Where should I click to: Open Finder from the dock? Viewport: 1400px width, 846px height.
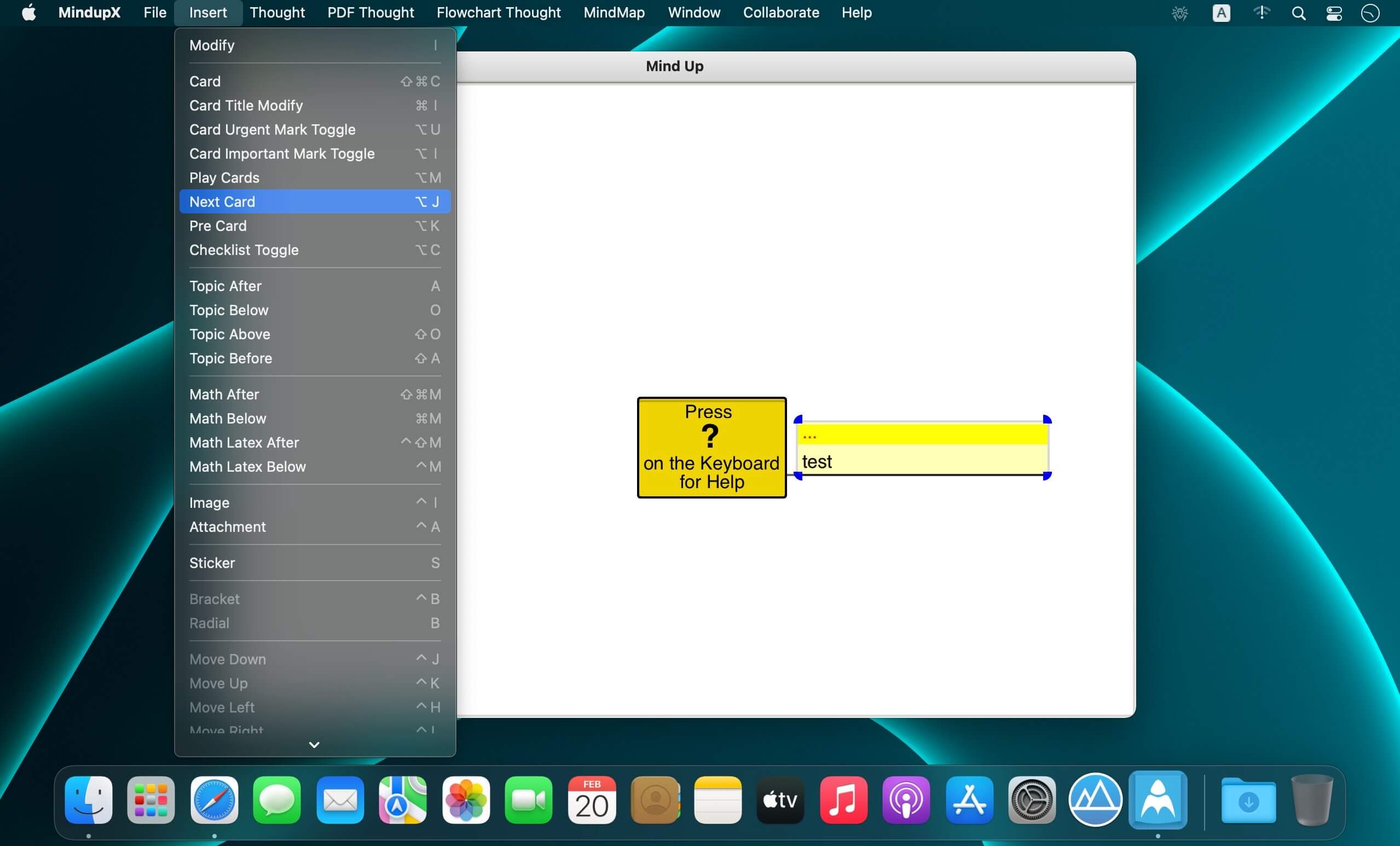click(88, 799)
